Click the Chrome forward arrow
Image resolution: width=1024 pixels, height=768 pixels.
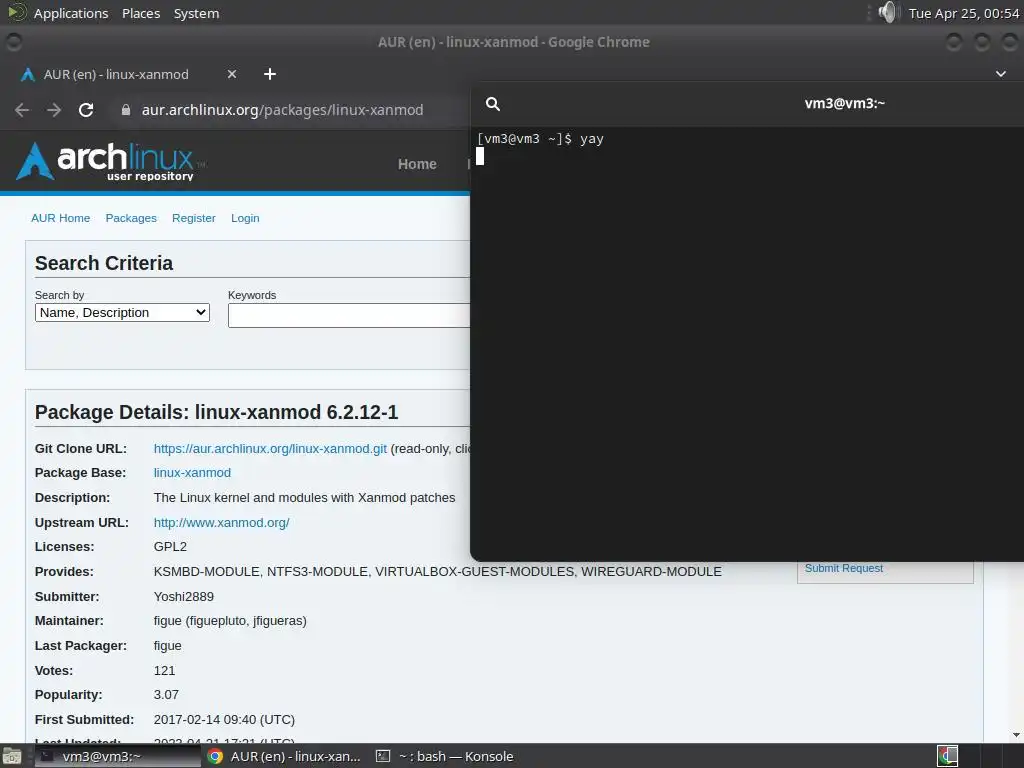pos(54,110)
